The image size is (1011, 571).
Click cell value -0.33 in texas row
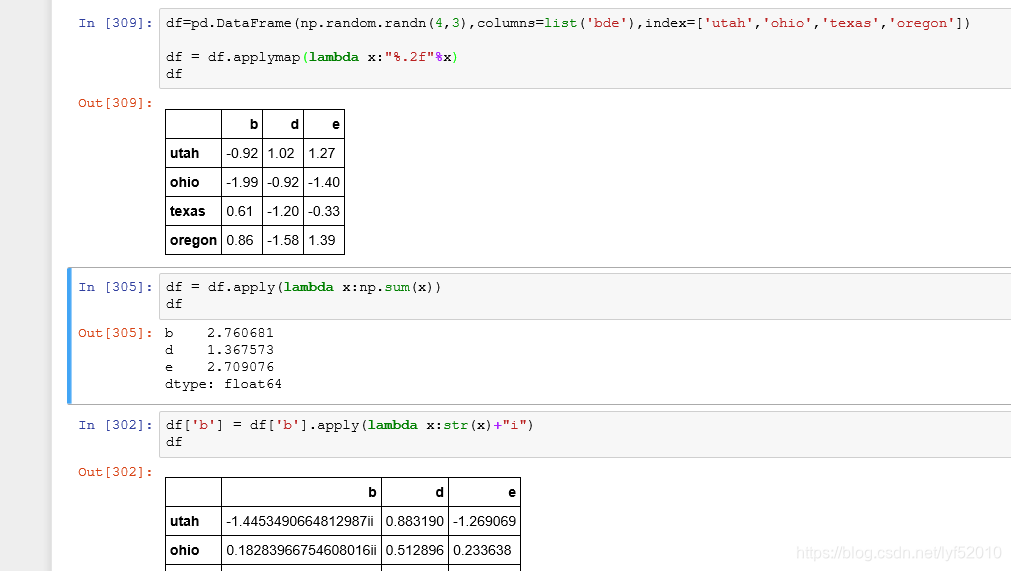[x=324, y=211]
